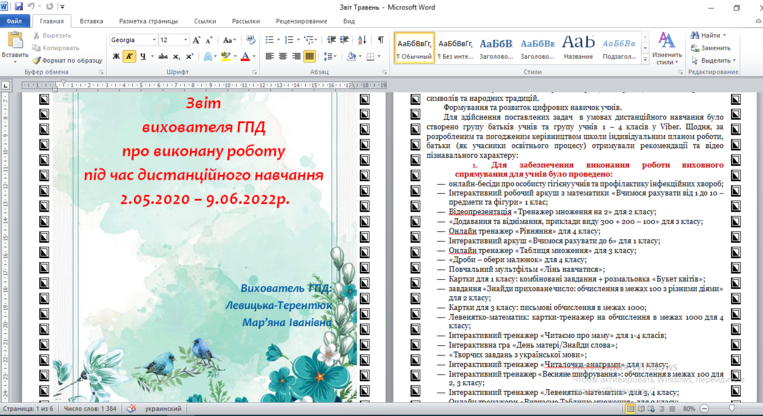763x416 pixels.
Task: Open the Georgia font name dropdown
Action: click(154, 40)
